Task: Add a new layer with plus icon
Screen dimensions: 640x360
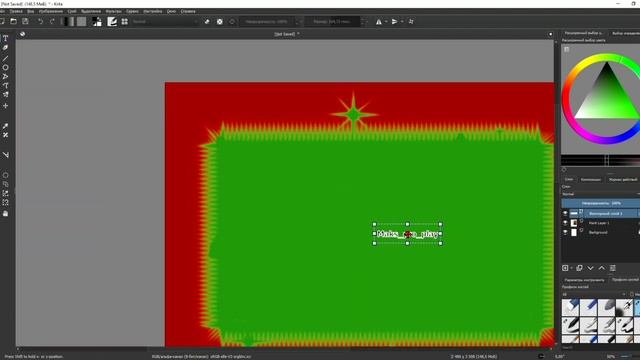Action: pyautogui.click(x=565, y=268)
